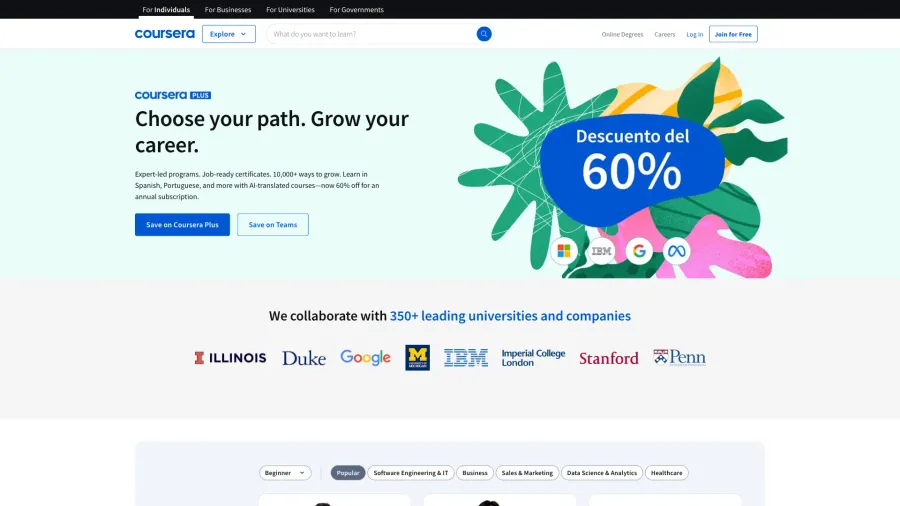Click the Imperial College London logo
Image resolution: width=900 pixels, height=506 pixels.
(533, 357)
